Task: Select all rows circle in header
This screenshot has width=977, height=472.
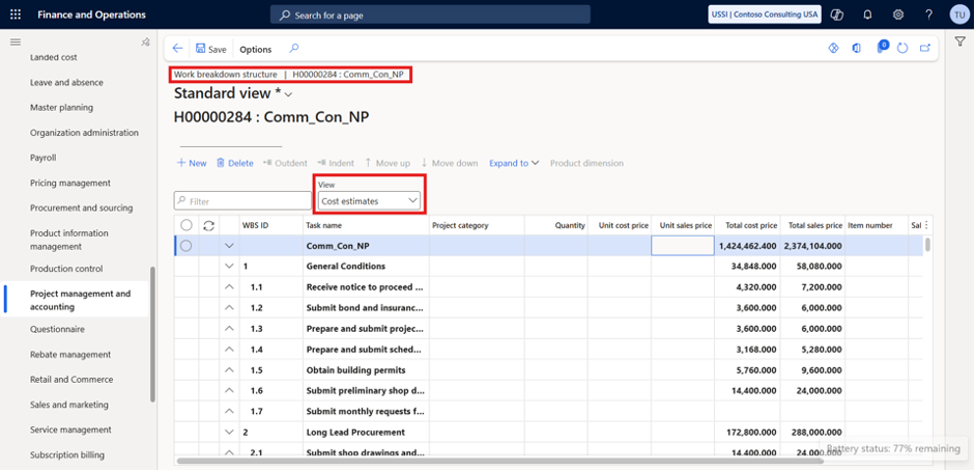Action: tap(186, 225)
